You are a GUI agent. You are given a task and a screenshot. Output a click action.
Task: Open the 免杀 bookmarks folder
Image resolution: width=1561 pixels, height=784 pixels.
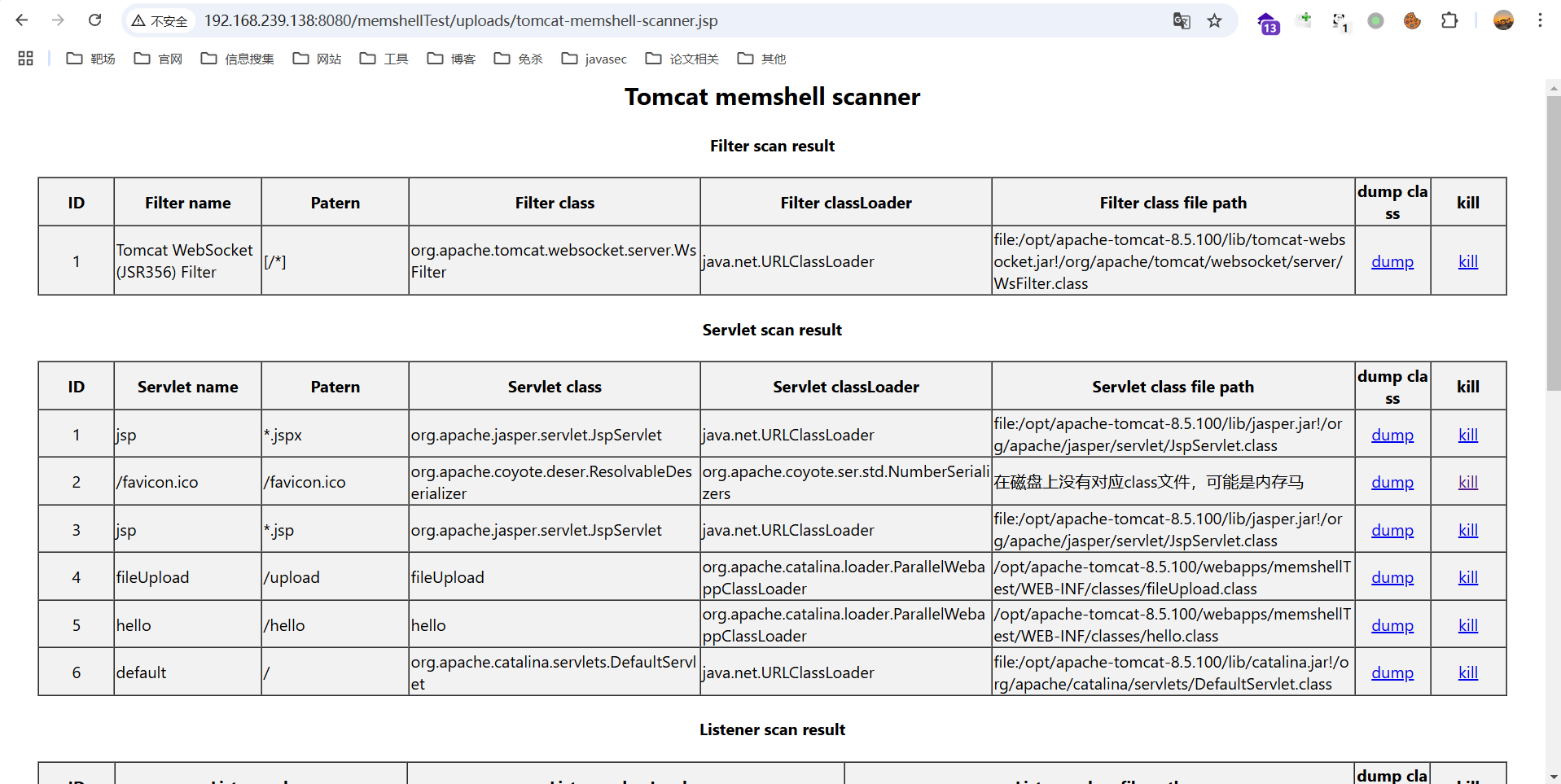pyautogui.click(x=518, y=59)
